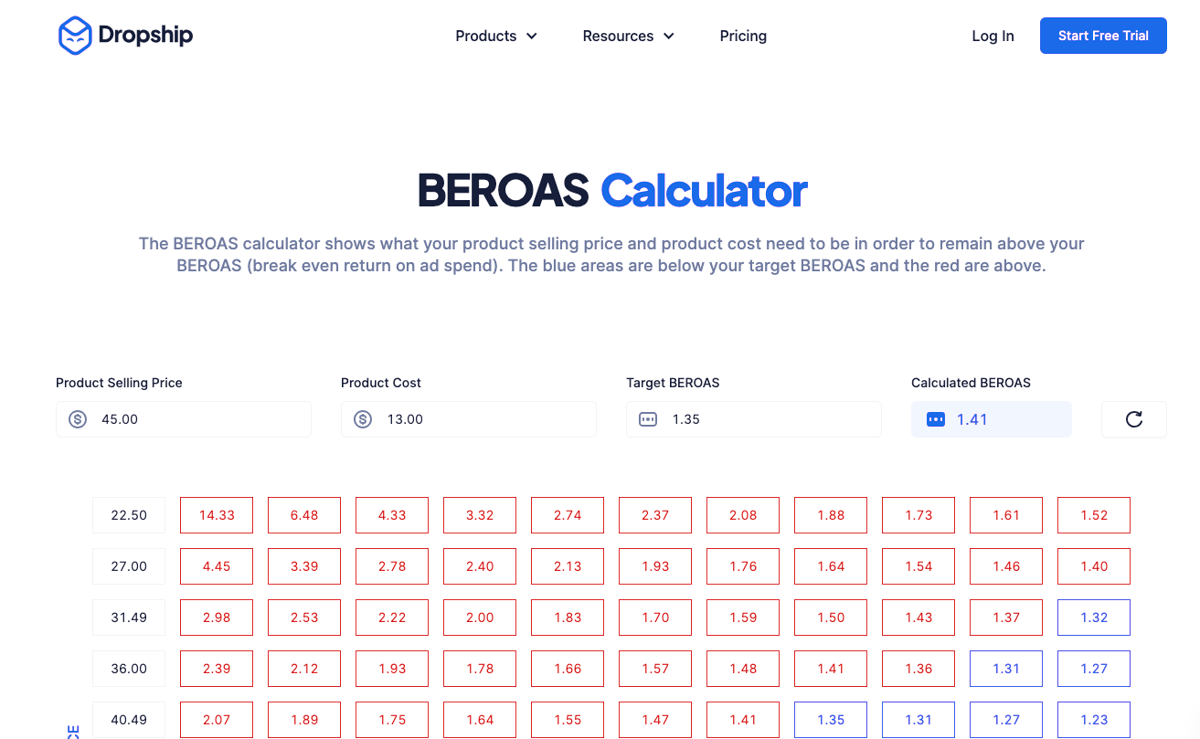The height and width of the screenshot is (739, 1200).
Task: Select the blue 1.35 cell
Action: [831, 719]
